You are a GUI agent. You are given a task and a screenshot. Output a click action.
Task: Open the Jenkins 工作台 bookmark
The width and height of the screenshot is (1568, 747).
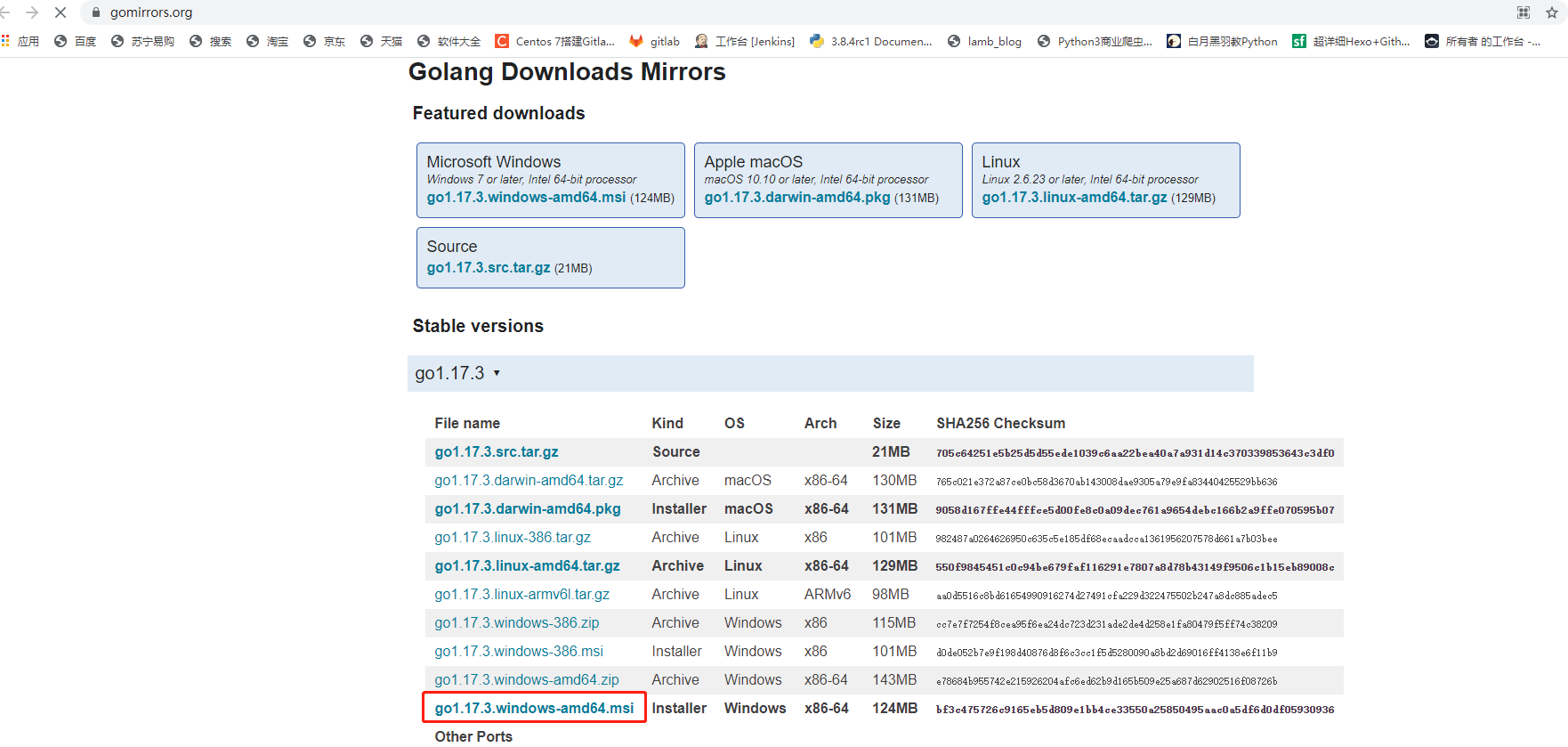tap(745, 41)
